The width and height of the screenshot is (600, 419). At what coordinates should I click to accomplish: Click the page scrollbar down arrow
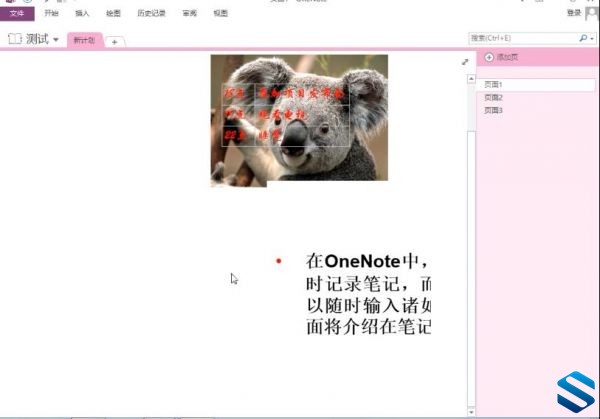click(471, 412)
